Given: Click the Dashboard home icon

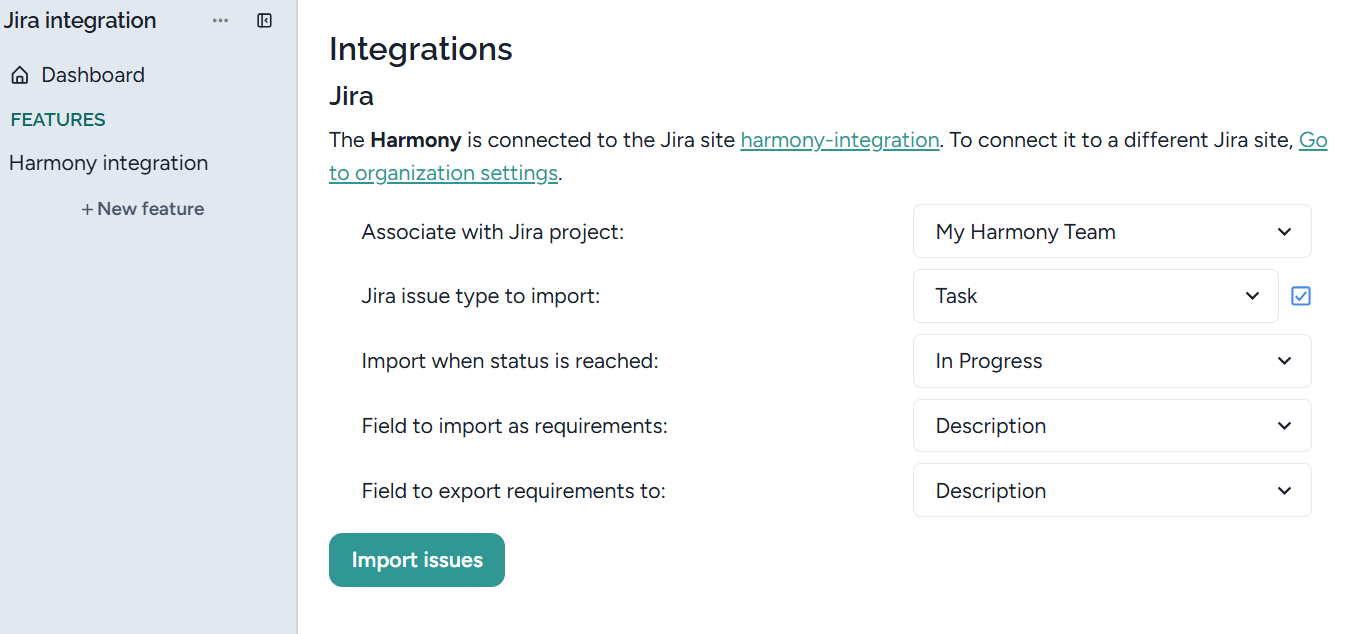Looking at the screenshot, I should tap(20, 76).
